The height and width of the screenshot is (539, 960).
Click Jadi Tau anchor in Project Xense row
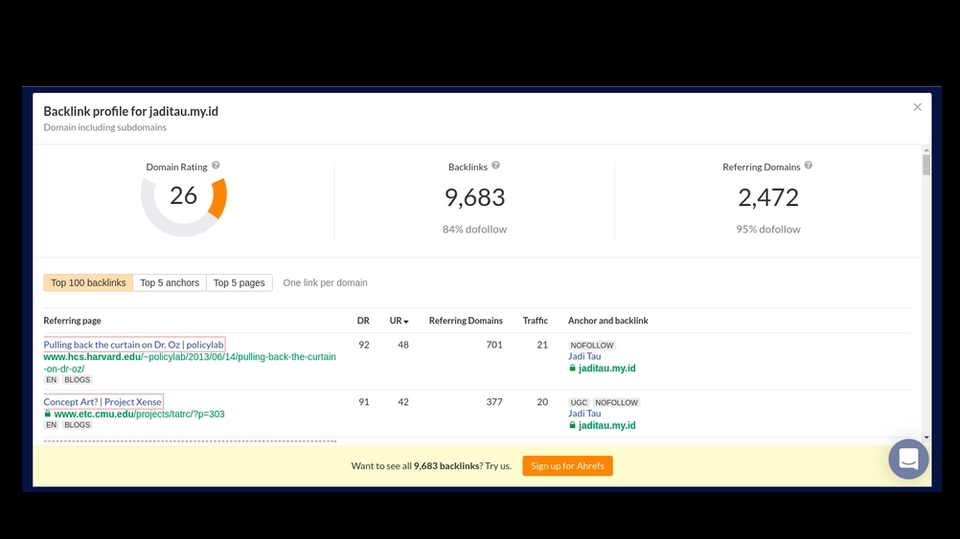click(x=585, y=413)
